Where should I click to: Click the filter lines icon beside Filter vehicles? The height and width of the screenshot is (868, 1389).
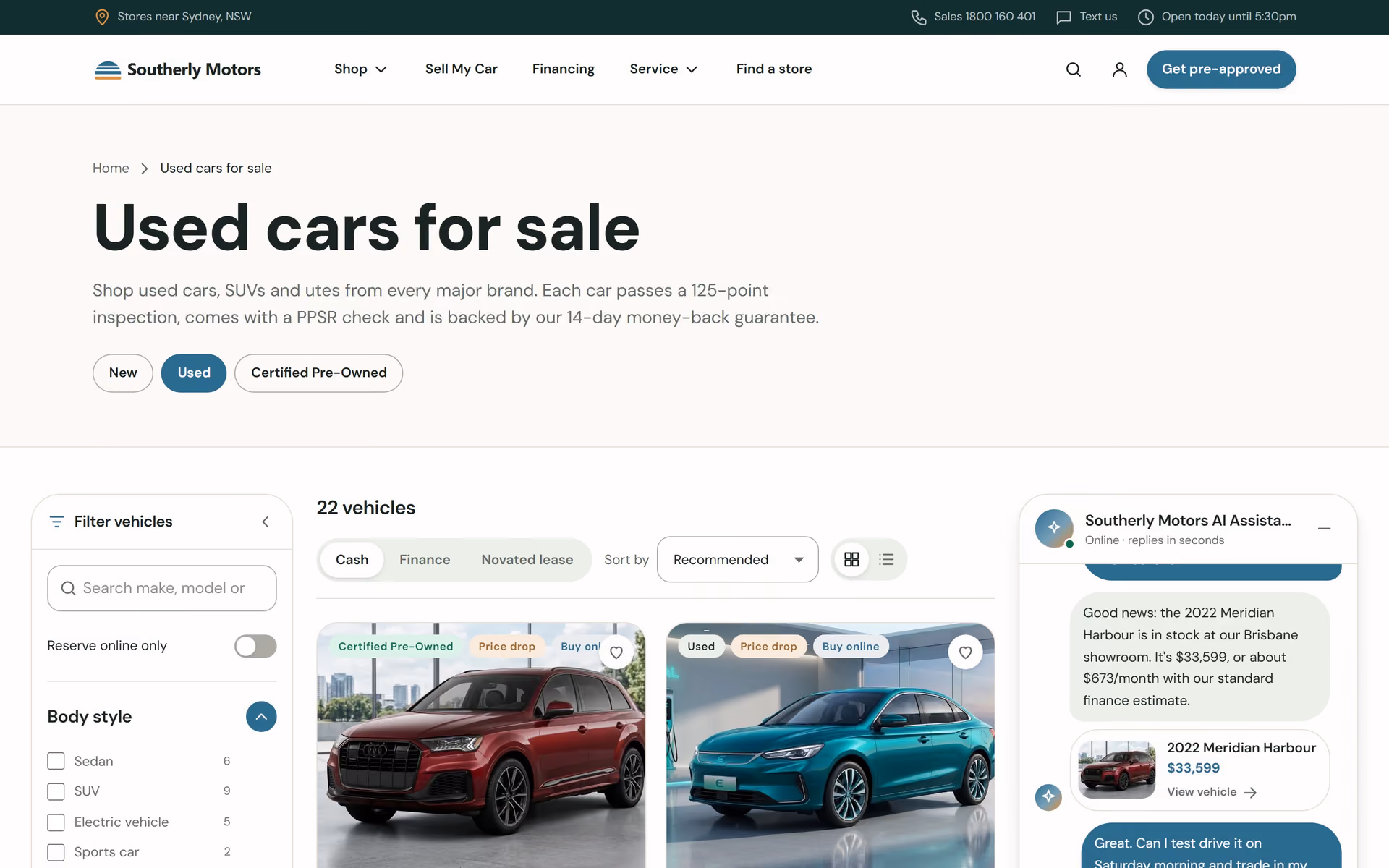pos(56,522)
